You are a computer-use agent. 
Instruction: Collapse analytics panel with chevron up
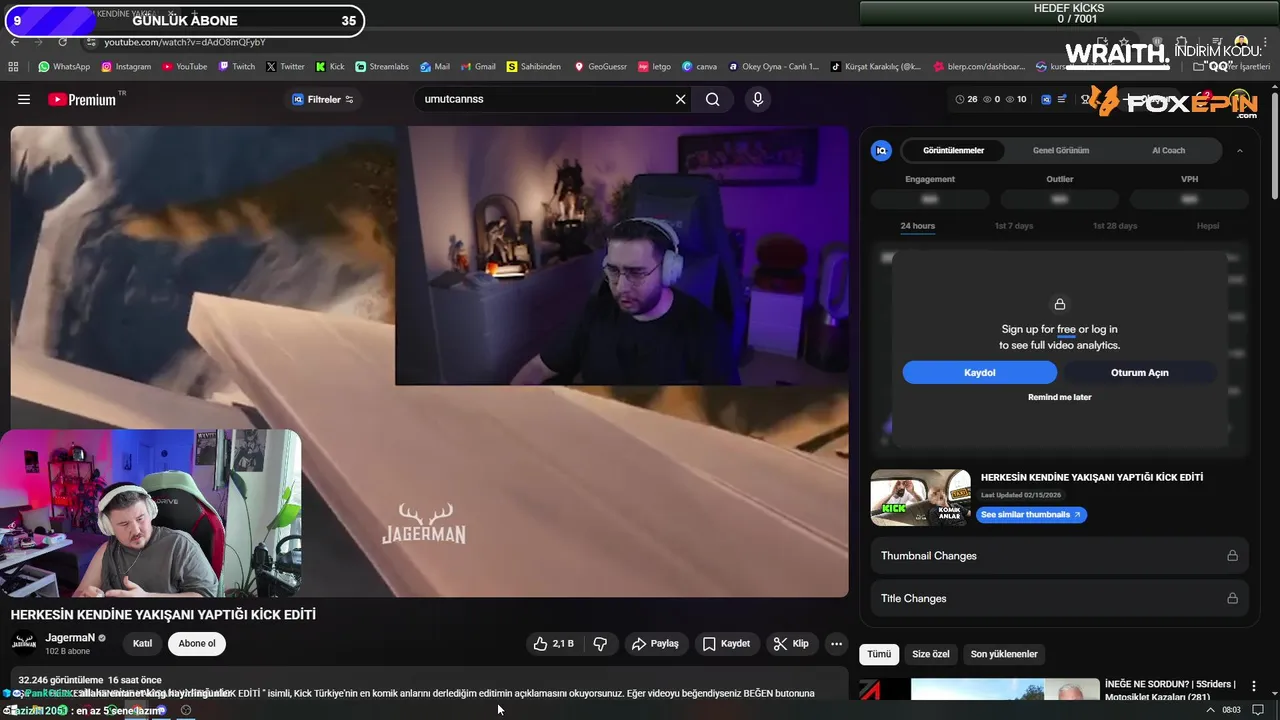[1239, 150]
